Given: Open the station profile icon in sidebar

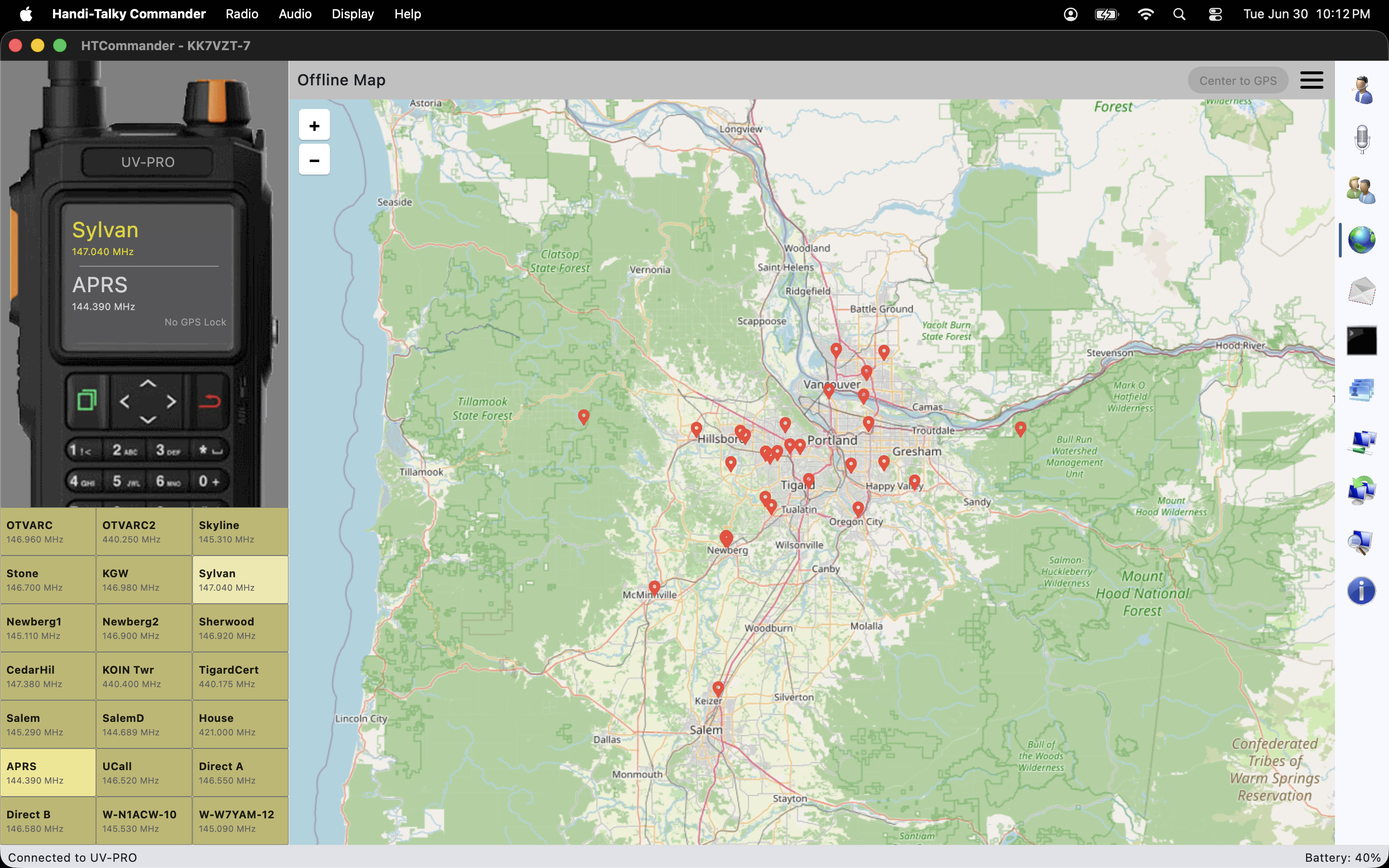Looking at the screenshot, I should pos(1362,90).
